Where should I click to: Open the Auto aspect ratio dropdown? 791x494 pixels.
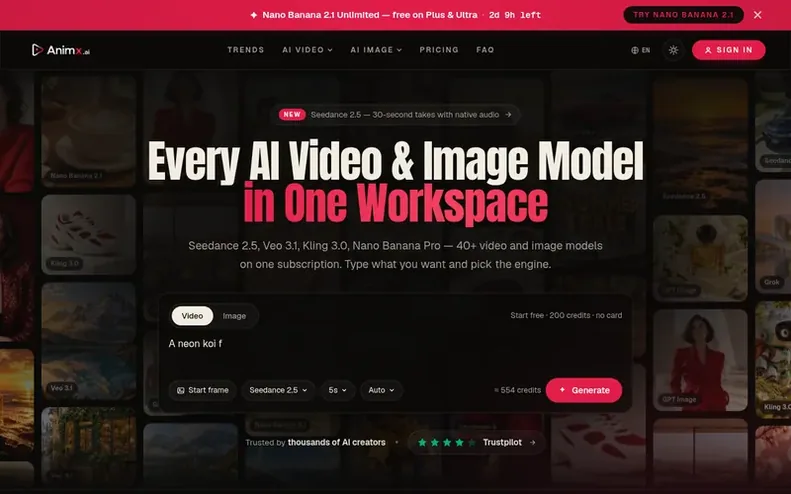click(x=381, y=390)
